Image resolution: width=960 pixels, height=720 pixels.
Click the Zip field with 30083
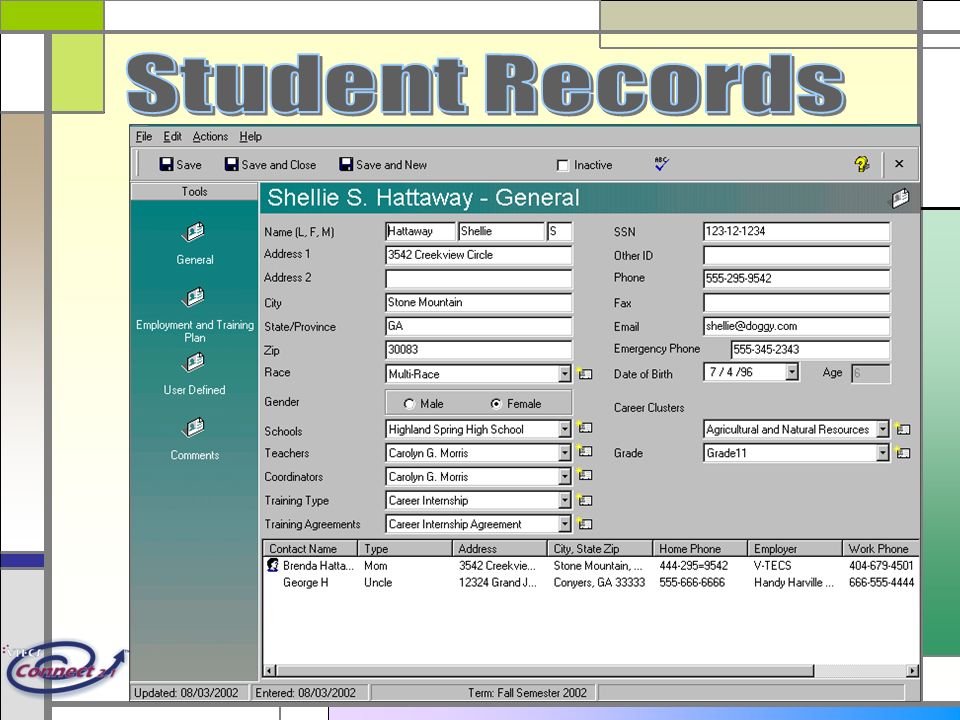pyautogui.click(x=479, y=350)
